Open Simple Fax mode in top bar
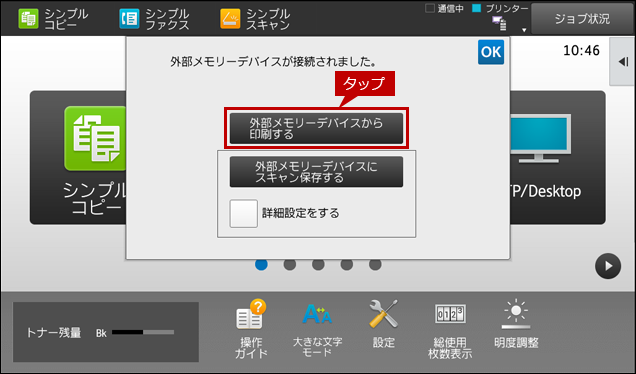The height and width of the screenshot is (374, 636). [154, 19]
